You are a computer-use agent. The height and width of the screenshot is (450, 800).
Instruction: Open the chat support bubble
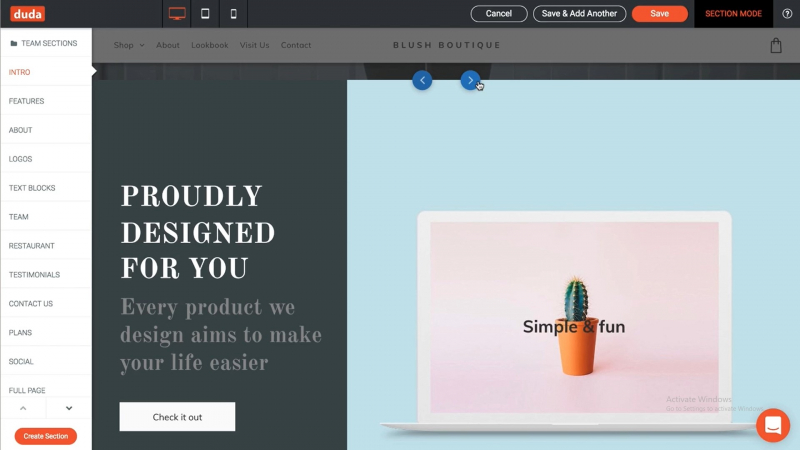click(x=773, y=425)
